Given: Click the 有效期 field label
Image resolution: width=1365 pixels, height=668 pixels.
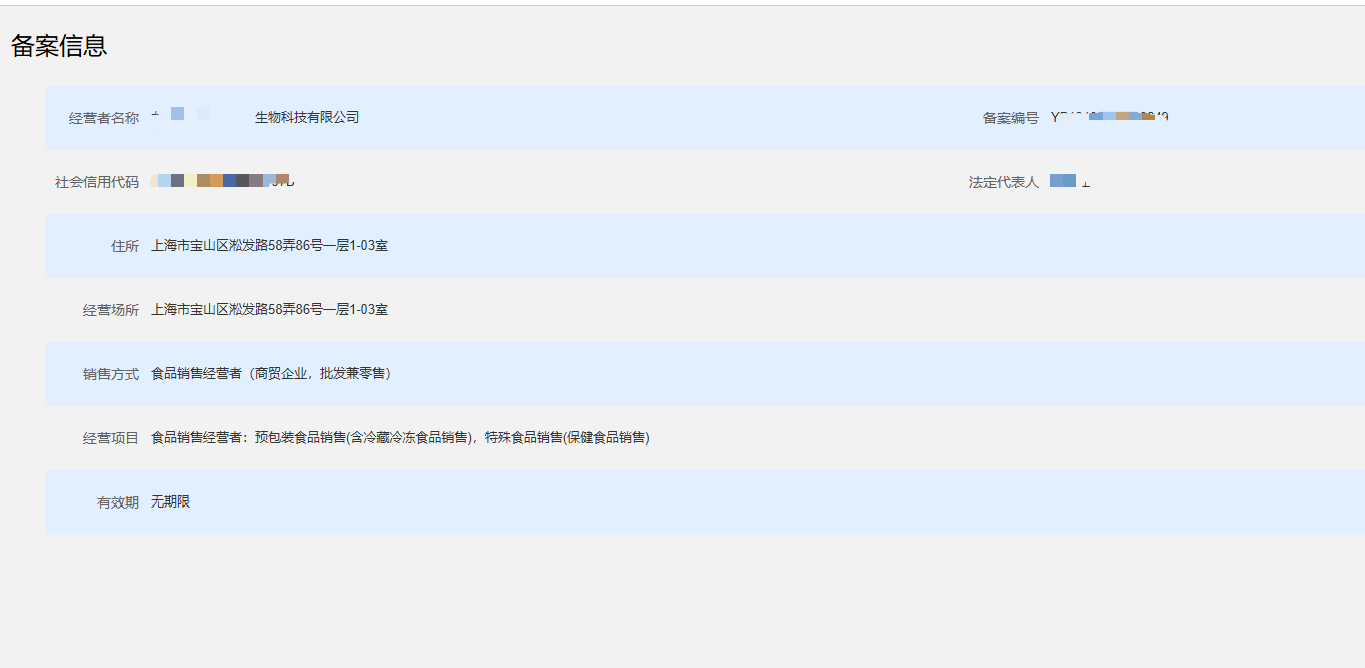Looking at the screenshot, I should [118, 502].
